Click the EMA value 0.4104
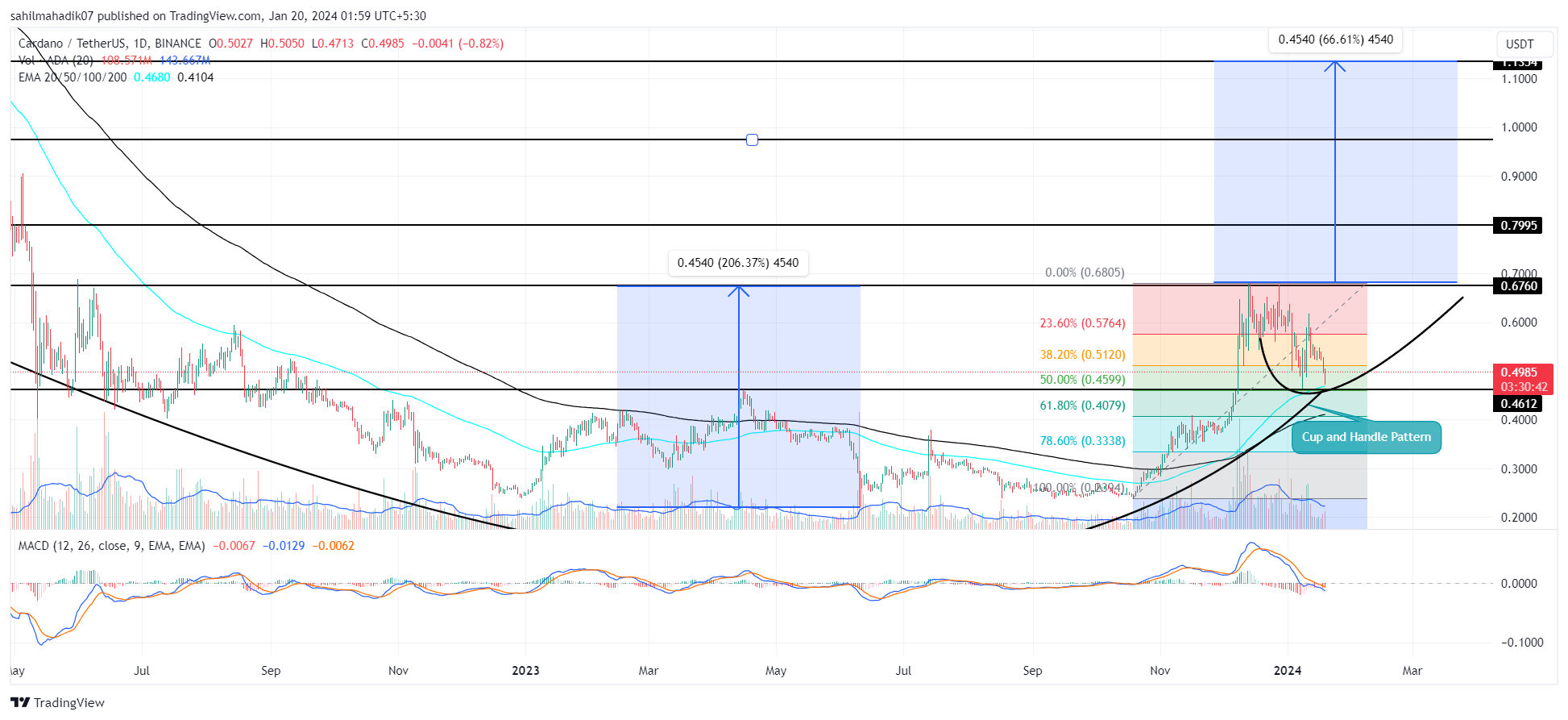 click(196, 77)
